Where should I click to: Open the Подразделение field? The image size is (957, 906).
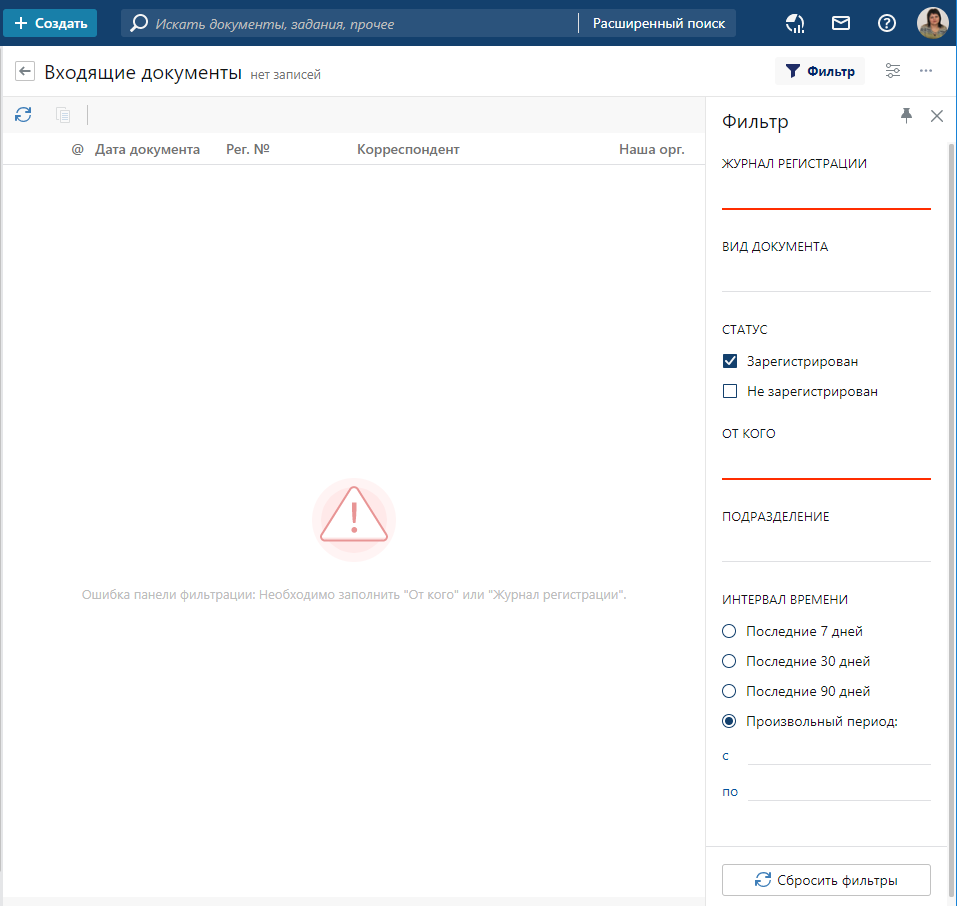pos(826,547)
